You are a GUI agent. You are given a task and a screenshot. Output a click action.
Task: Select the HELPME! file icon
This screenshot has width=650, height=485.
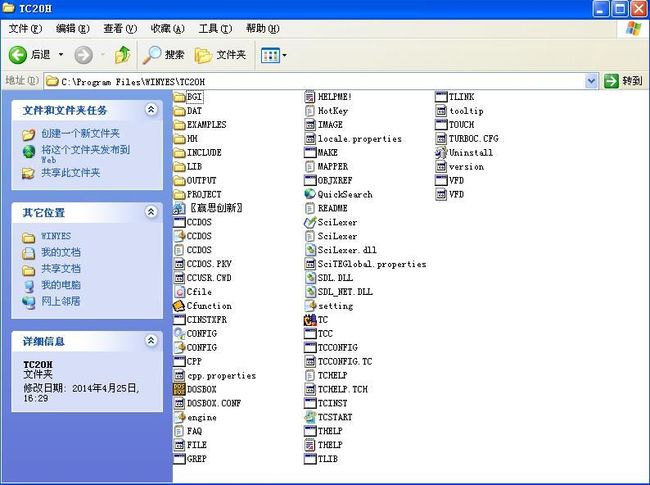(310, 97)
